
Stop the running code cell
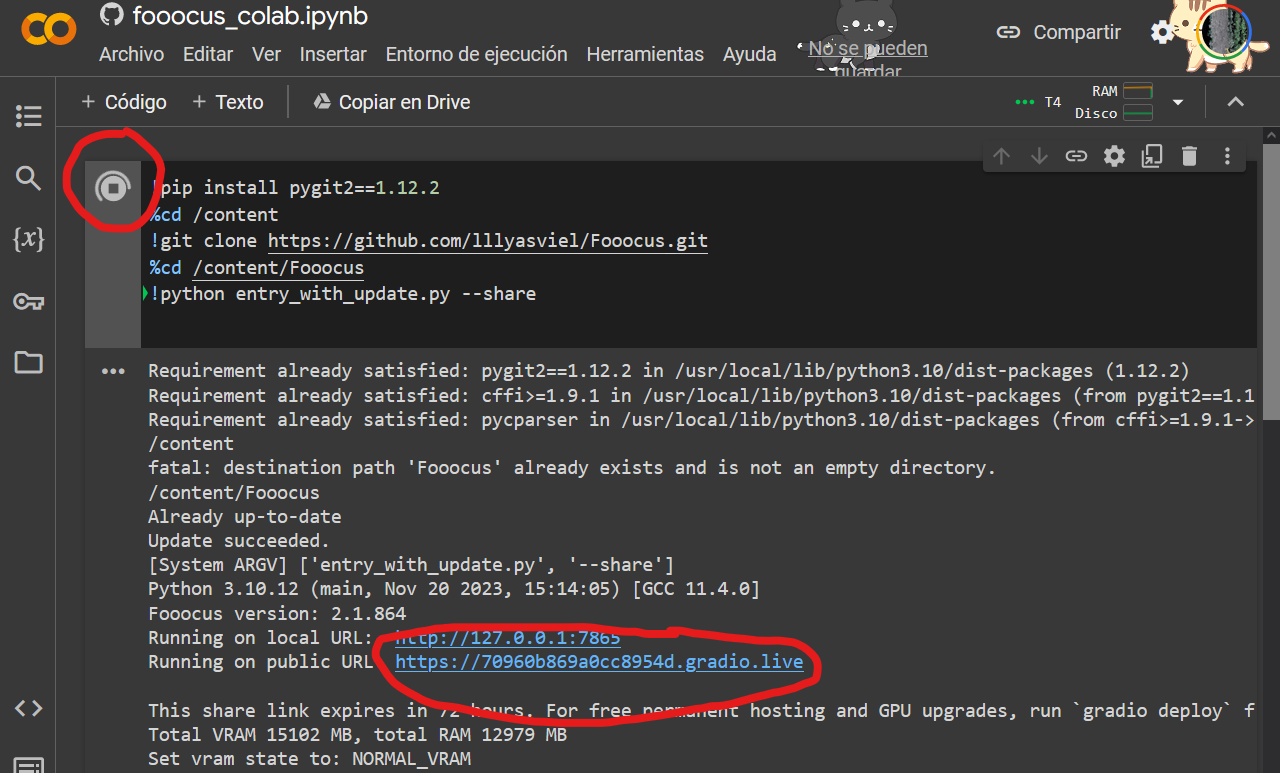[112, 187]
